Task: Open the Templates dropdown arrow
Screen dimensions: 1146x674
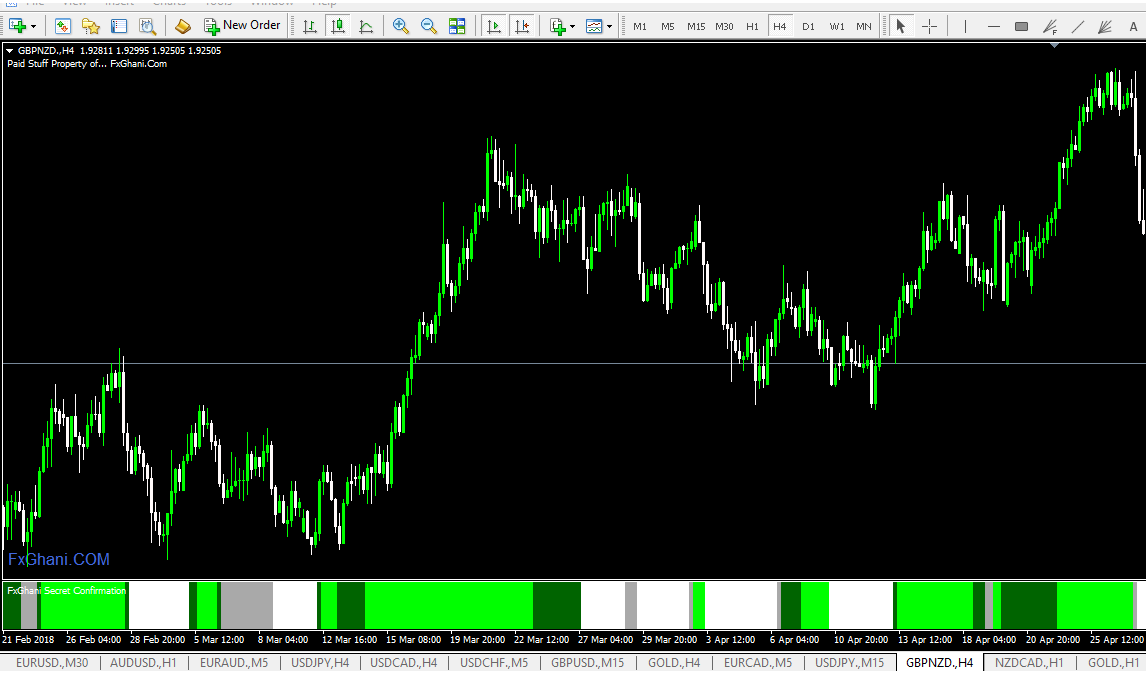Action: point(609,26)
